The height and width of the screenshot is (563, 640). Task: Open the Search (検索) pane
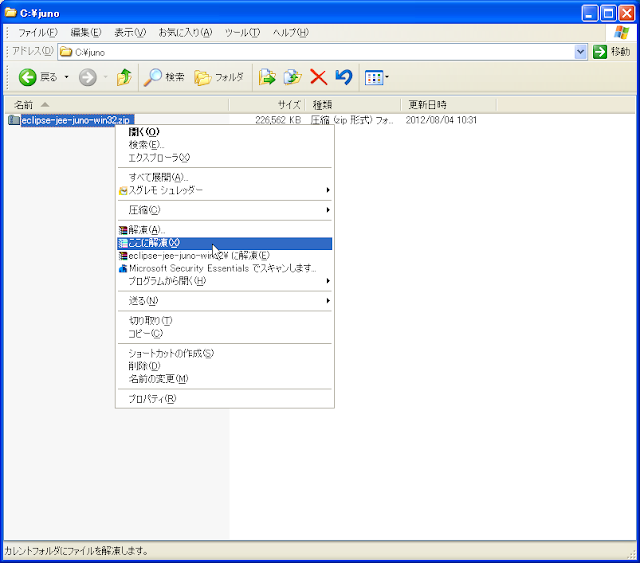tap(164, 77)
